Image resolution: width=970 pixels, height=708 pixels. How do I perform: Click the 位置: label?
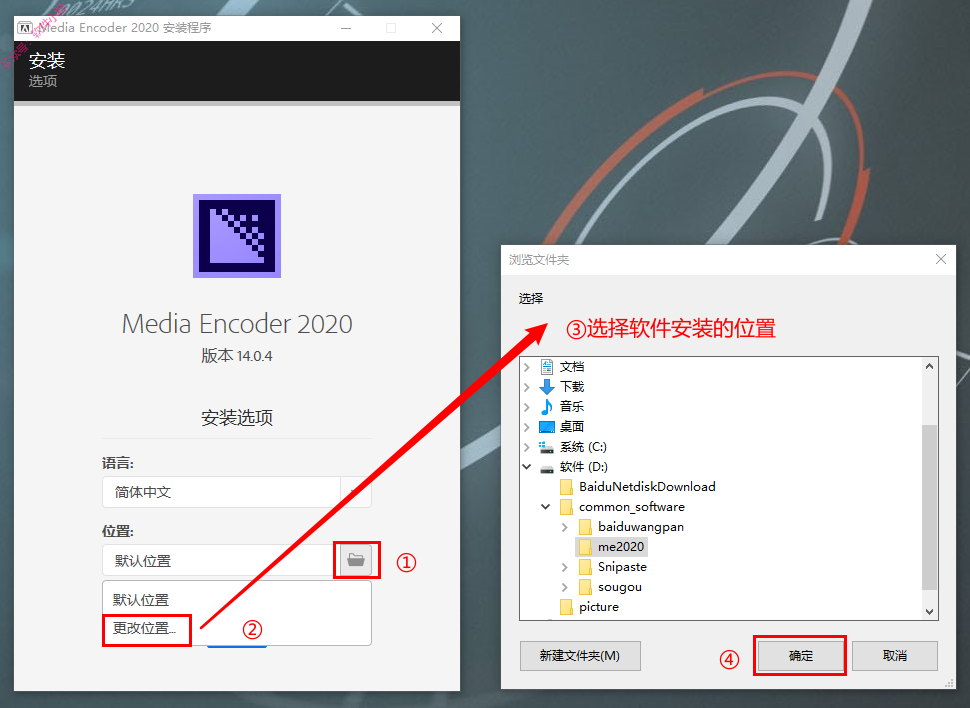118,532
